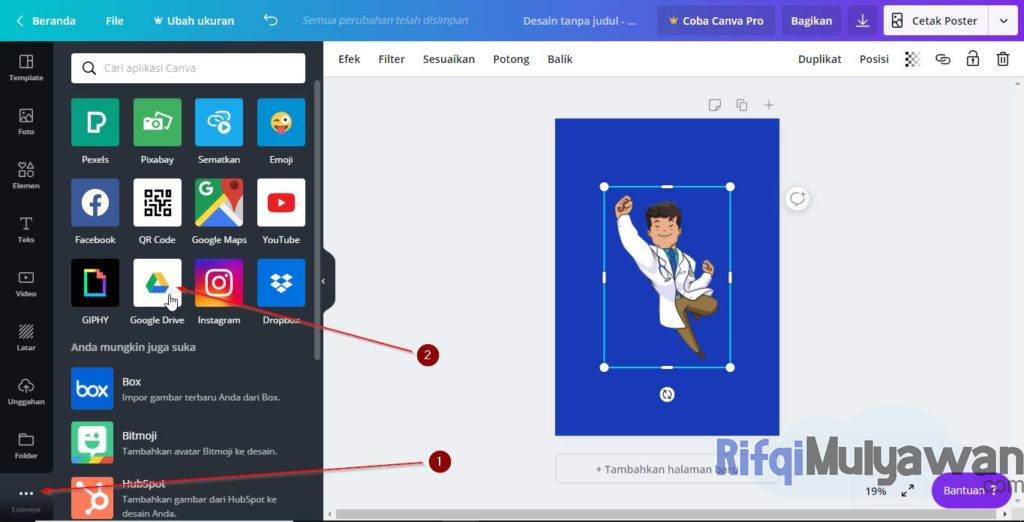Select the Facebook app

tap(95, 203)
